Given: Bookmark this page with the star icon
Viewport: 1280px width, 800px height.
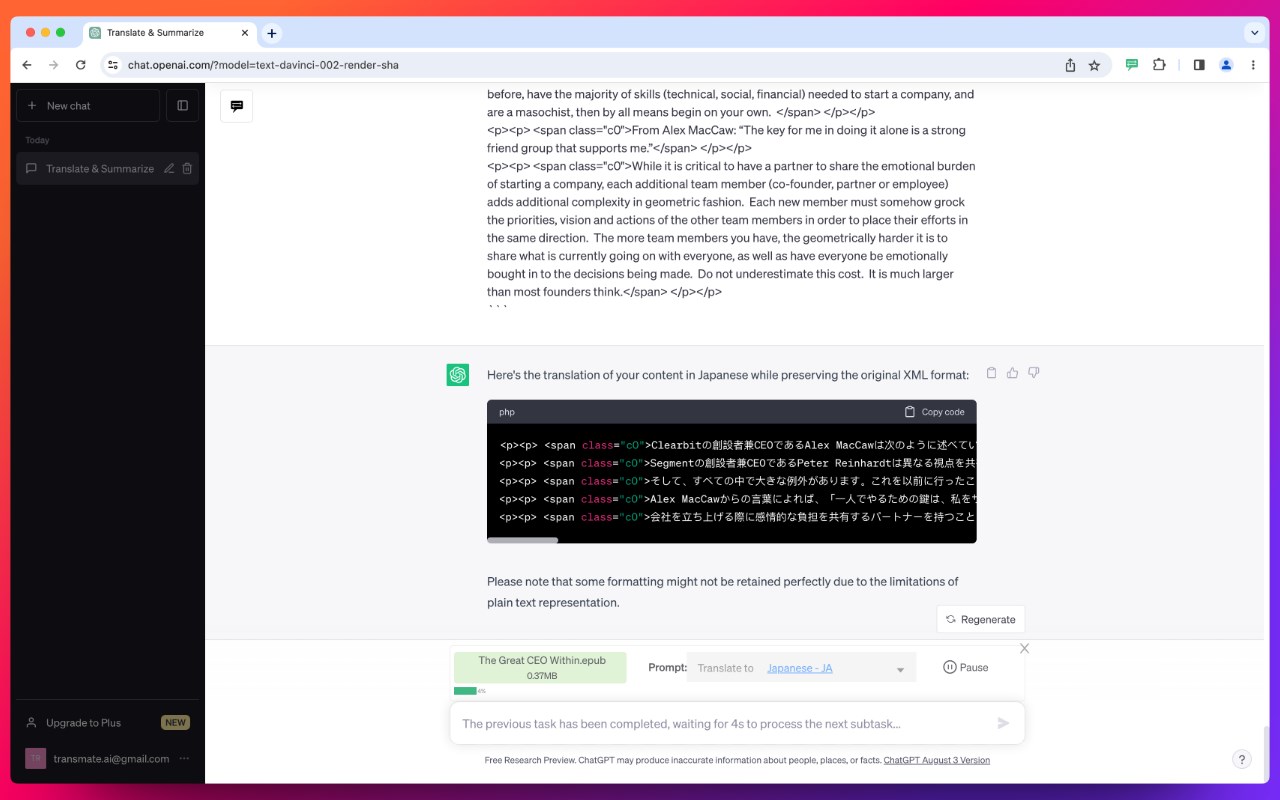Looking at the screenshot, I should tap(1094, 65).
